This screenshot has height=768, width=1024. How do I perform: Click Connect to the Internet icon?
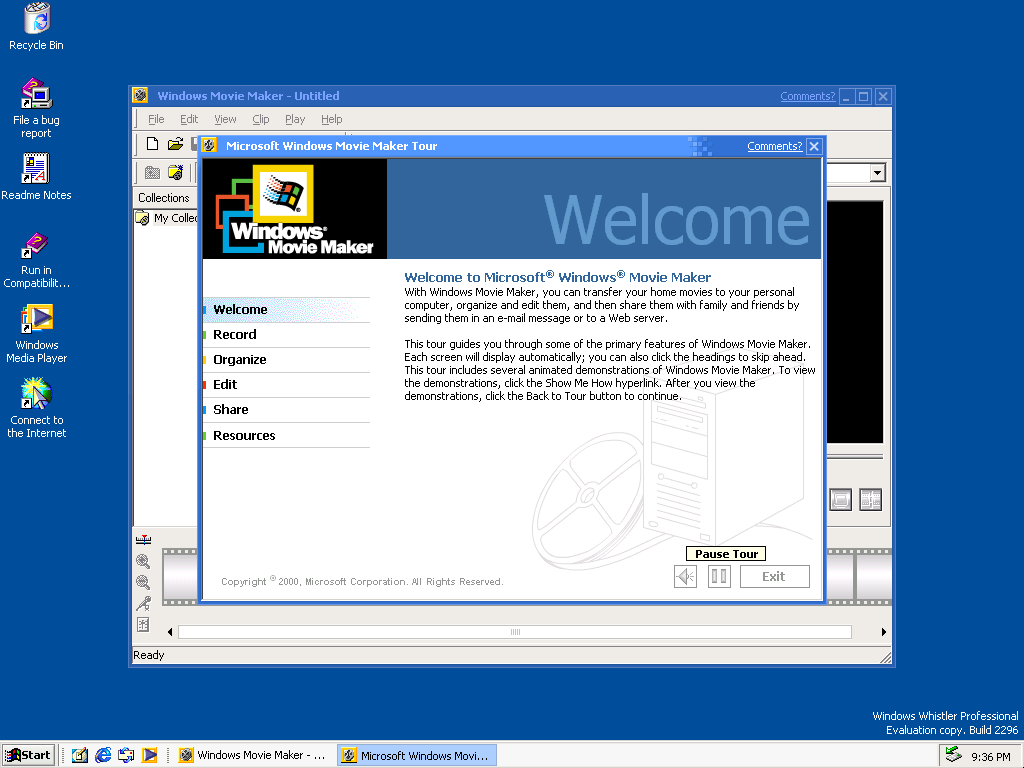click(37, 409)
